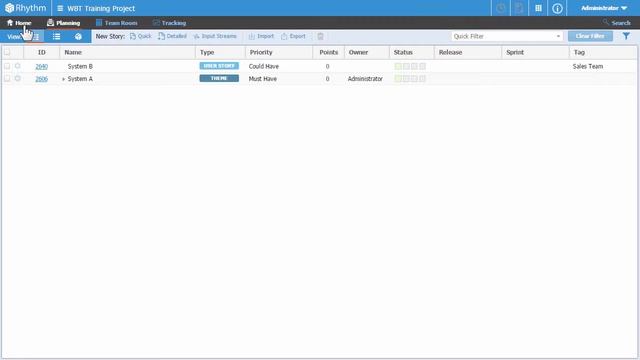This screenshot has height=360, width=640.
Task: Click the Sales Team tag cell
Action: coord(588,66)
